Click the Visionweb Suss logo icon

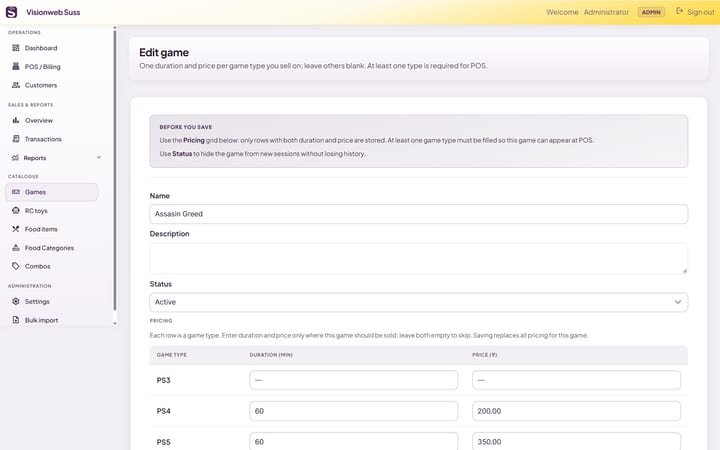(x=11, y=12)
